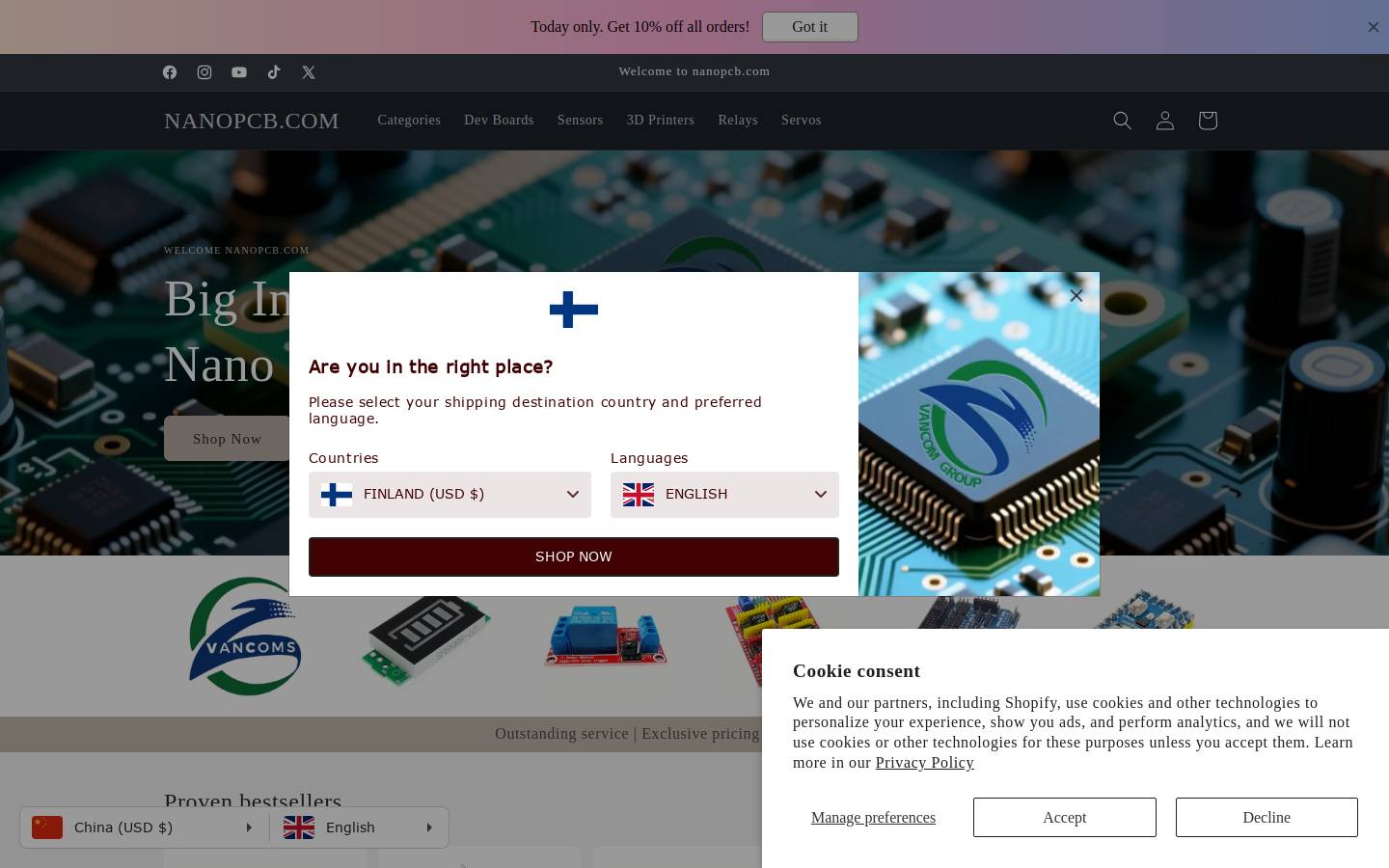Open the Privacy Policy link

925,763
